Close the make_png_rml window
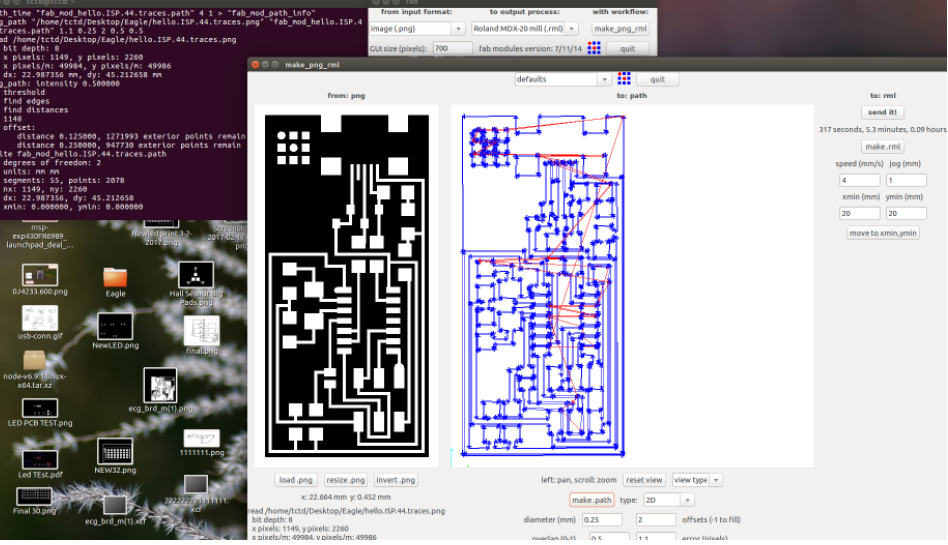The width and height of the screenshot is (948, 545). [x=255, y=64]
